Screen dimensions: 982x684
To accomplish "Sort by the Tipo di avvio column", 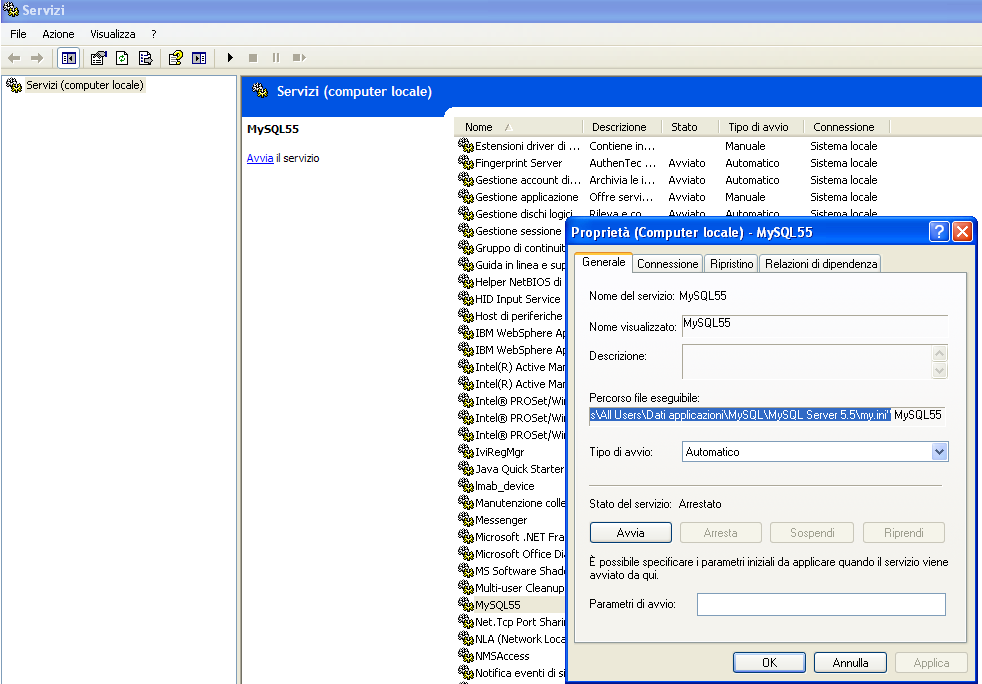I will coord(761,127).
